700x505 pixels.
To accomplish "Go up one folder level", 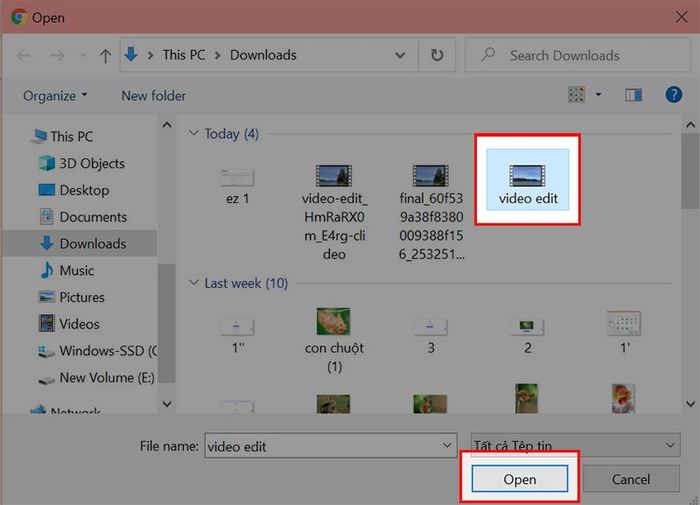I will 105,56.
